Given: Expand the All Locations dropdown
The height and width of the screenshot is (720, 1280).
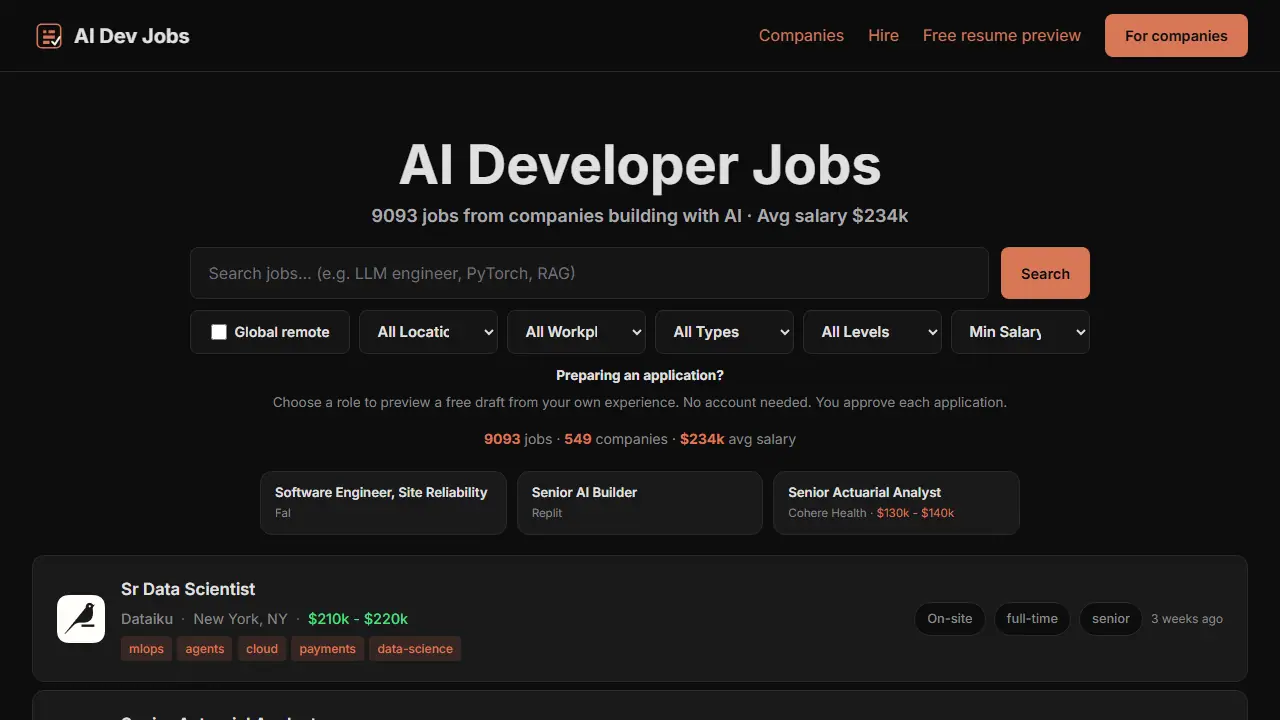Looking at the screenshot, I should pos(428,332).
